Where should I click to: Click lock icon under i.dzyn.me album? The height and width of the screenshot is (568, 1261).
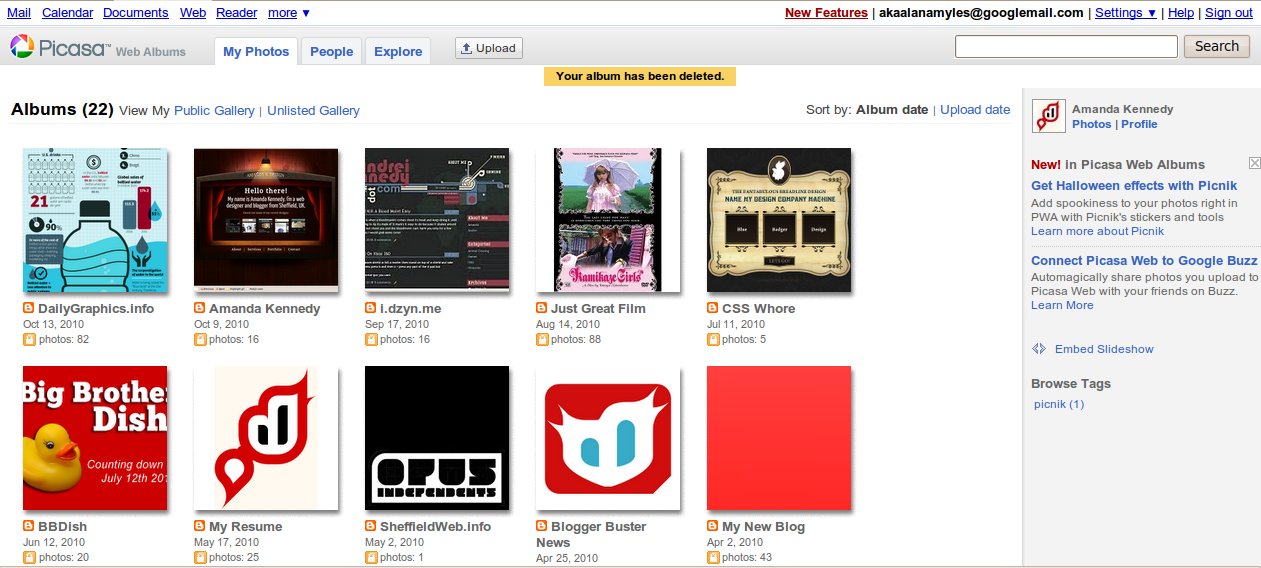[x=371, y=340]
